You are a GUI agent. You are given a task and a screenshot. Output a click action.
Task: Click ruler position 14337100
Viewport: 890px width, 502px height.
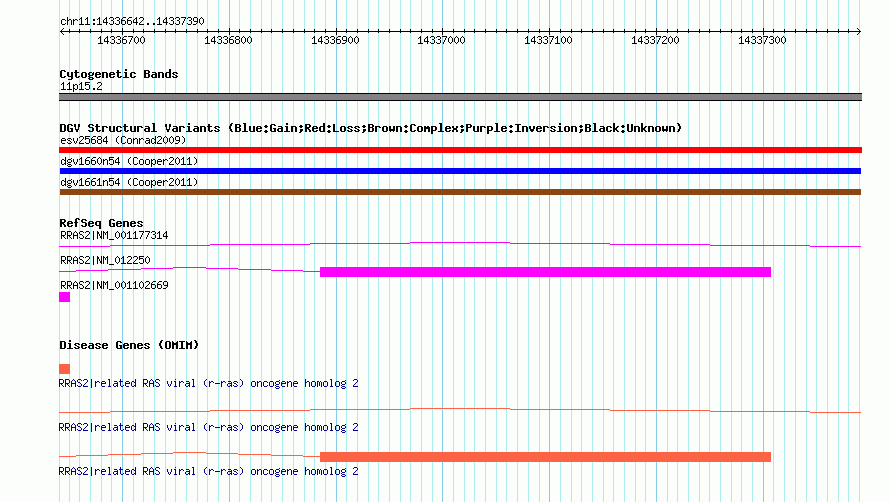(548, 40)
